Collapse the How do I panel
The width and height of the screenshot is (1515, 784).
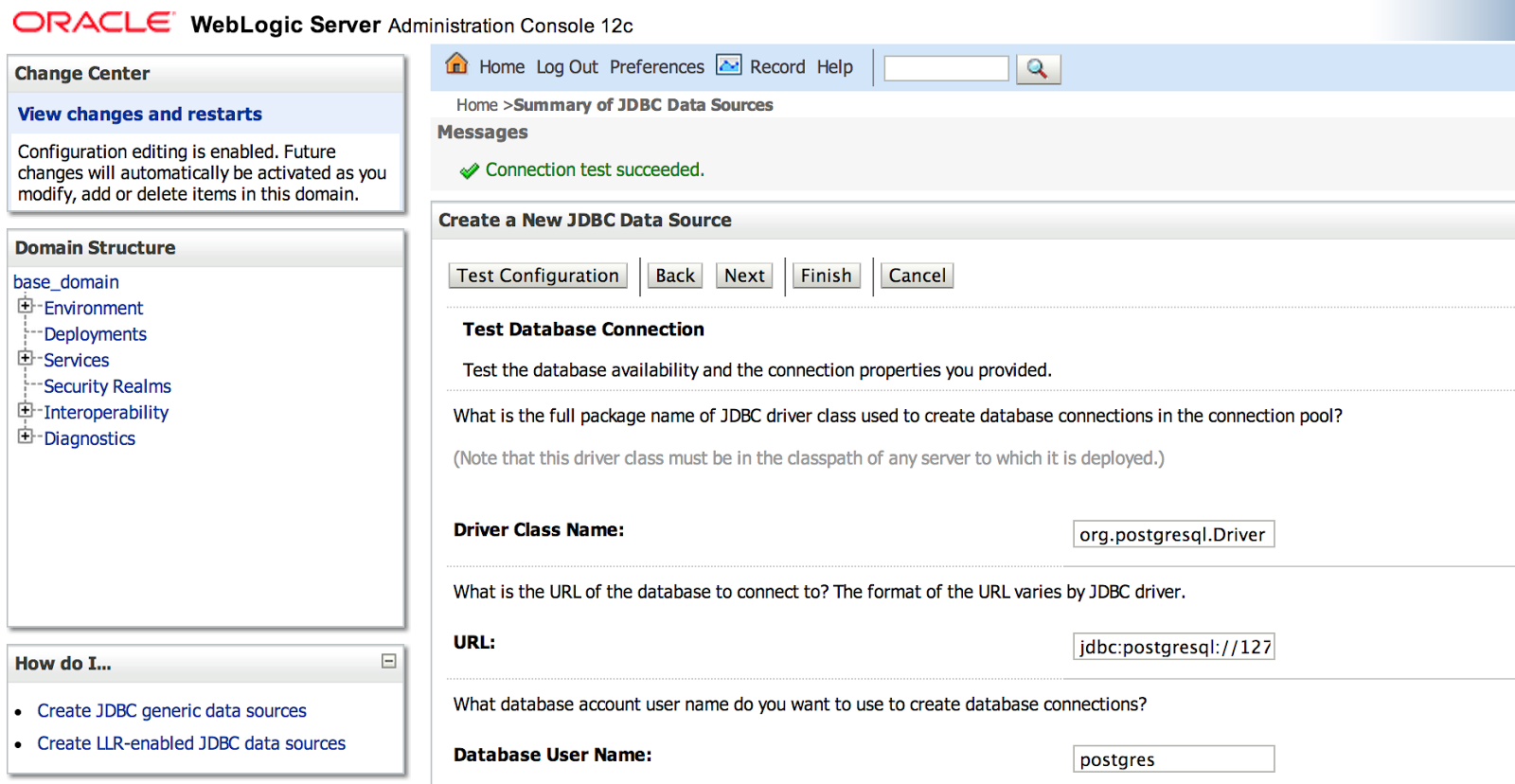(389, 661)
